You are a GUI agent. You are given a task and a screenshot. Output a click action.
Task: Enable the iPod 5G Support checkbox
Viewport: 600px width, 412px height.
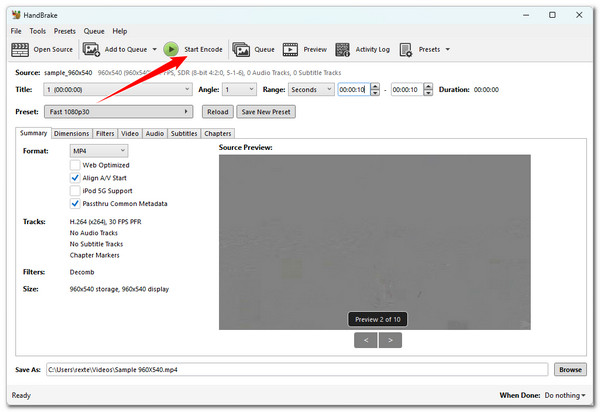click(x=75, y=191)
